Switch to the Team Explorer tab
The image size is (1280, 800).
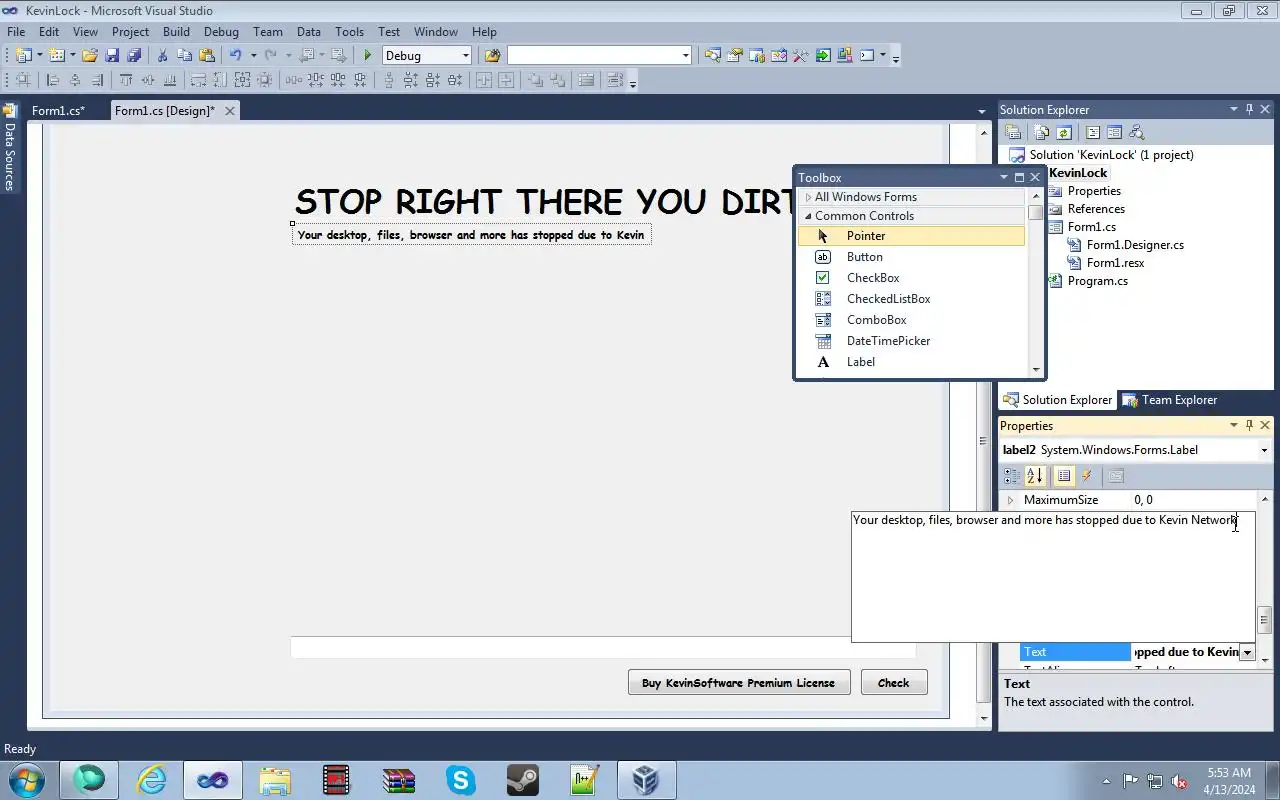(x=1169, y=400)
